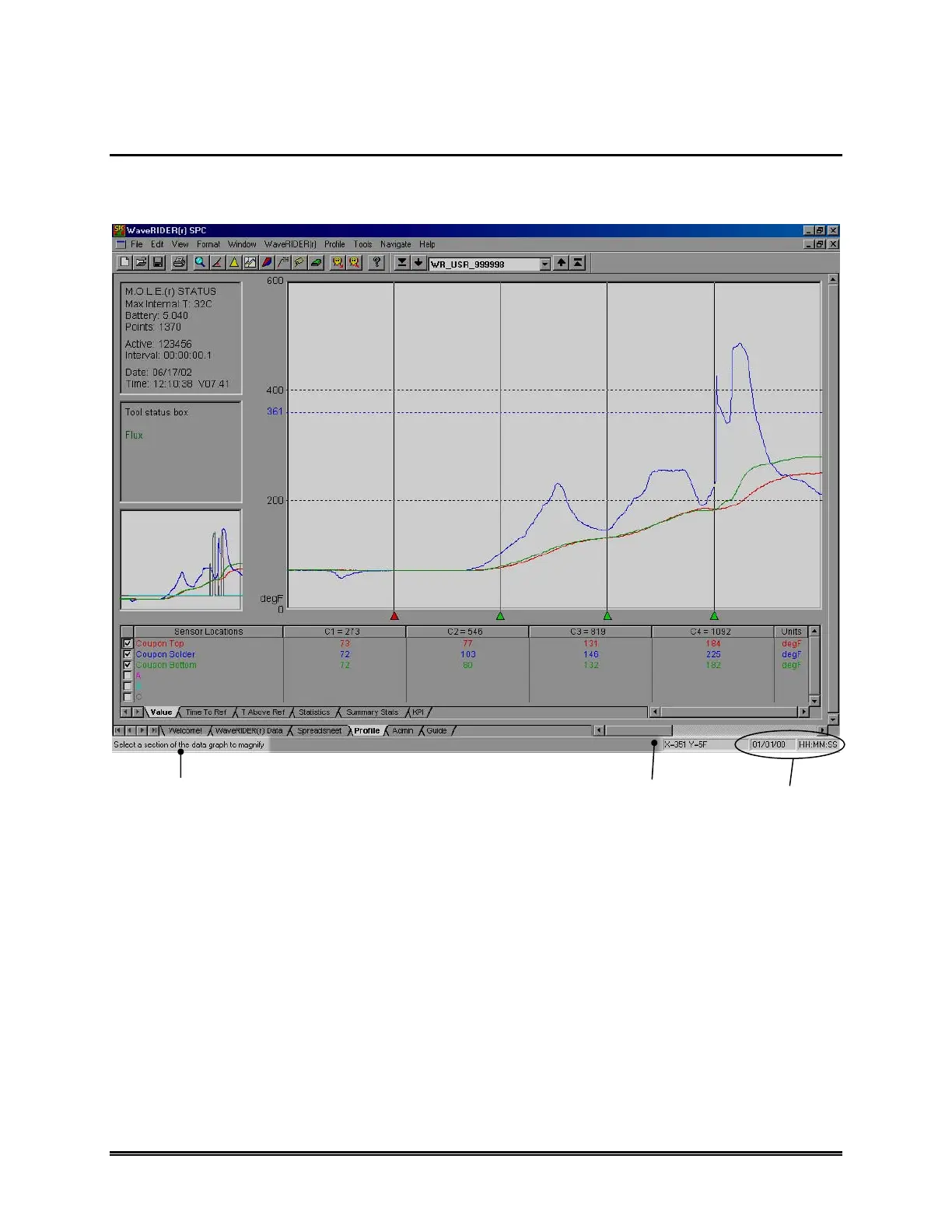Click the green eraser tool icon
Image resolution: width=952 pixels, height=1232 pixels.
tap(316, 263)
